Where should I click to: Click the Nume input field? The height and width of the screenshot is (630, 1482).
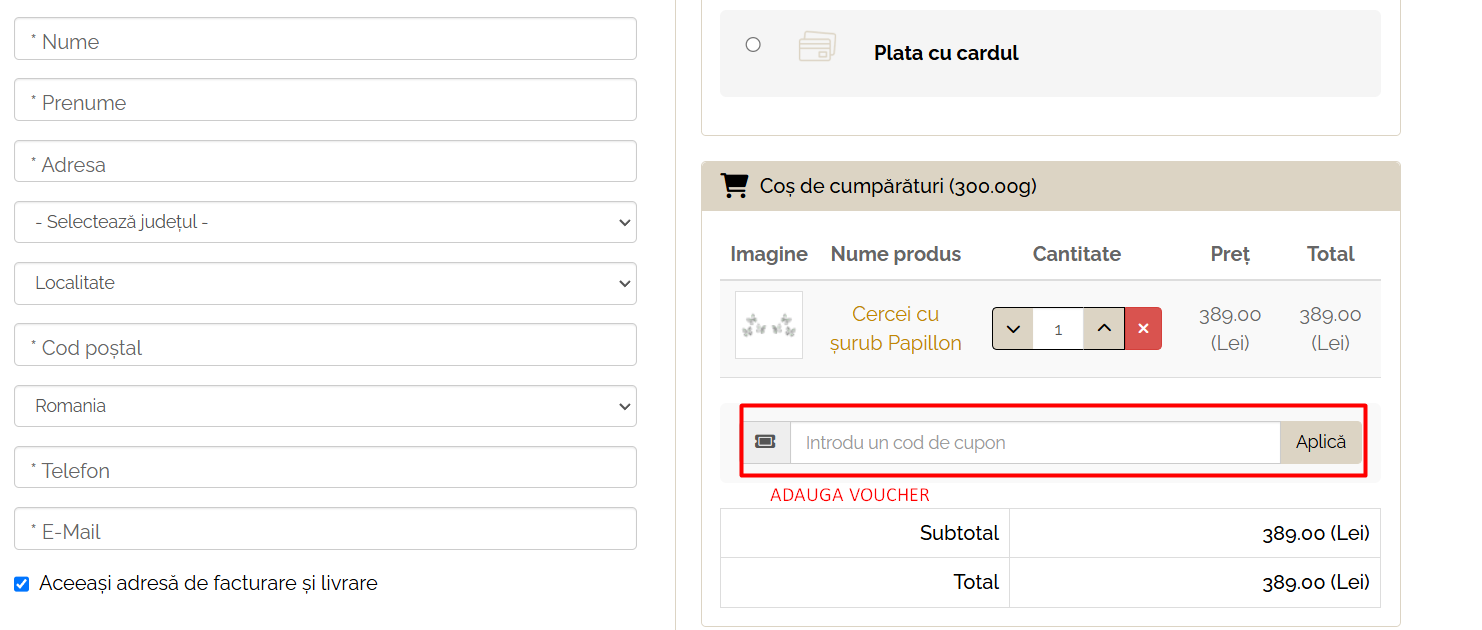(x=325, y=39)
